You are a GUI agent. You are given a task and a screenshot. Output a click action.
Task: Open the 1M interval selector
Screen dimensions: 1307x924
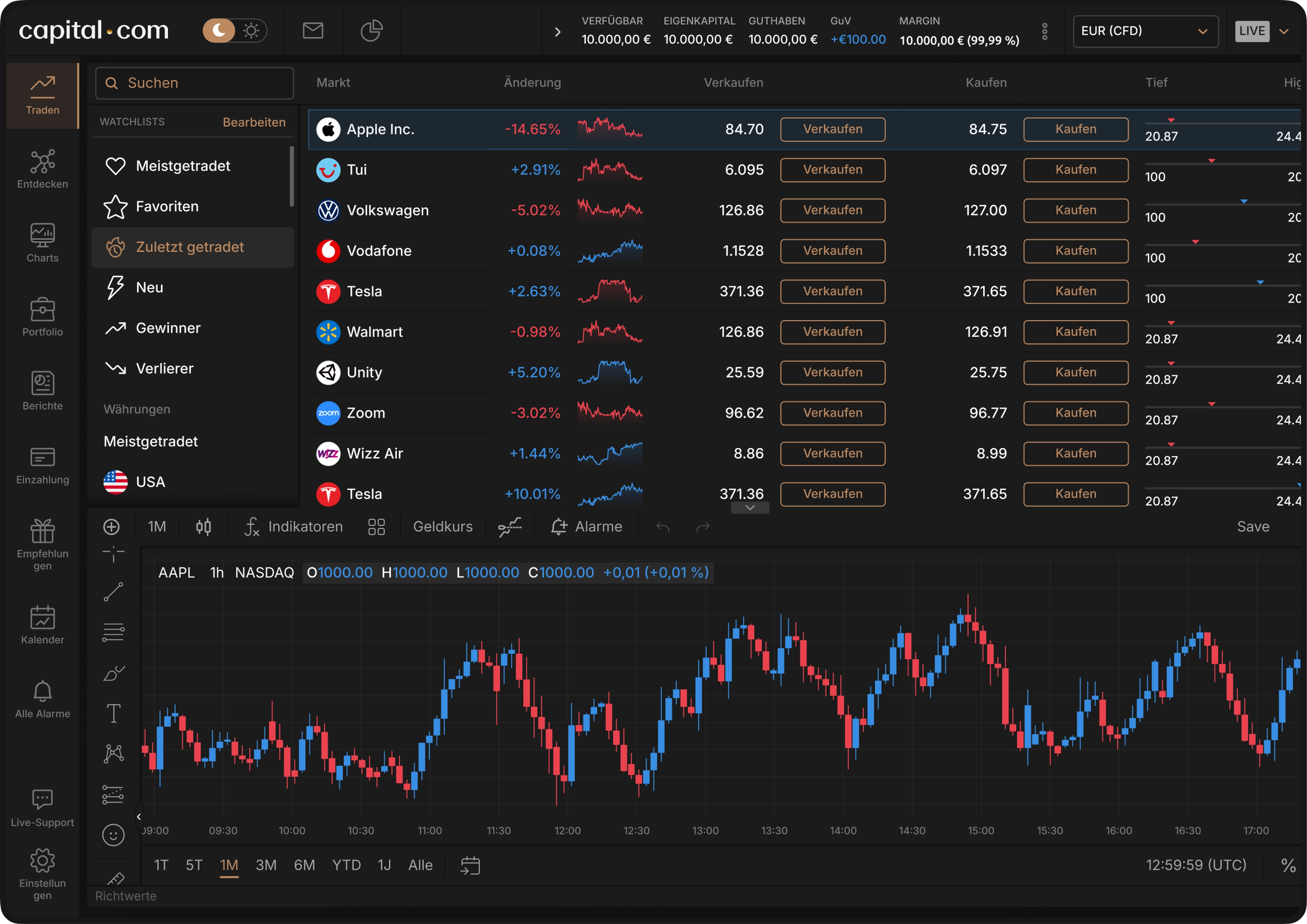click(x=157, y=527)
